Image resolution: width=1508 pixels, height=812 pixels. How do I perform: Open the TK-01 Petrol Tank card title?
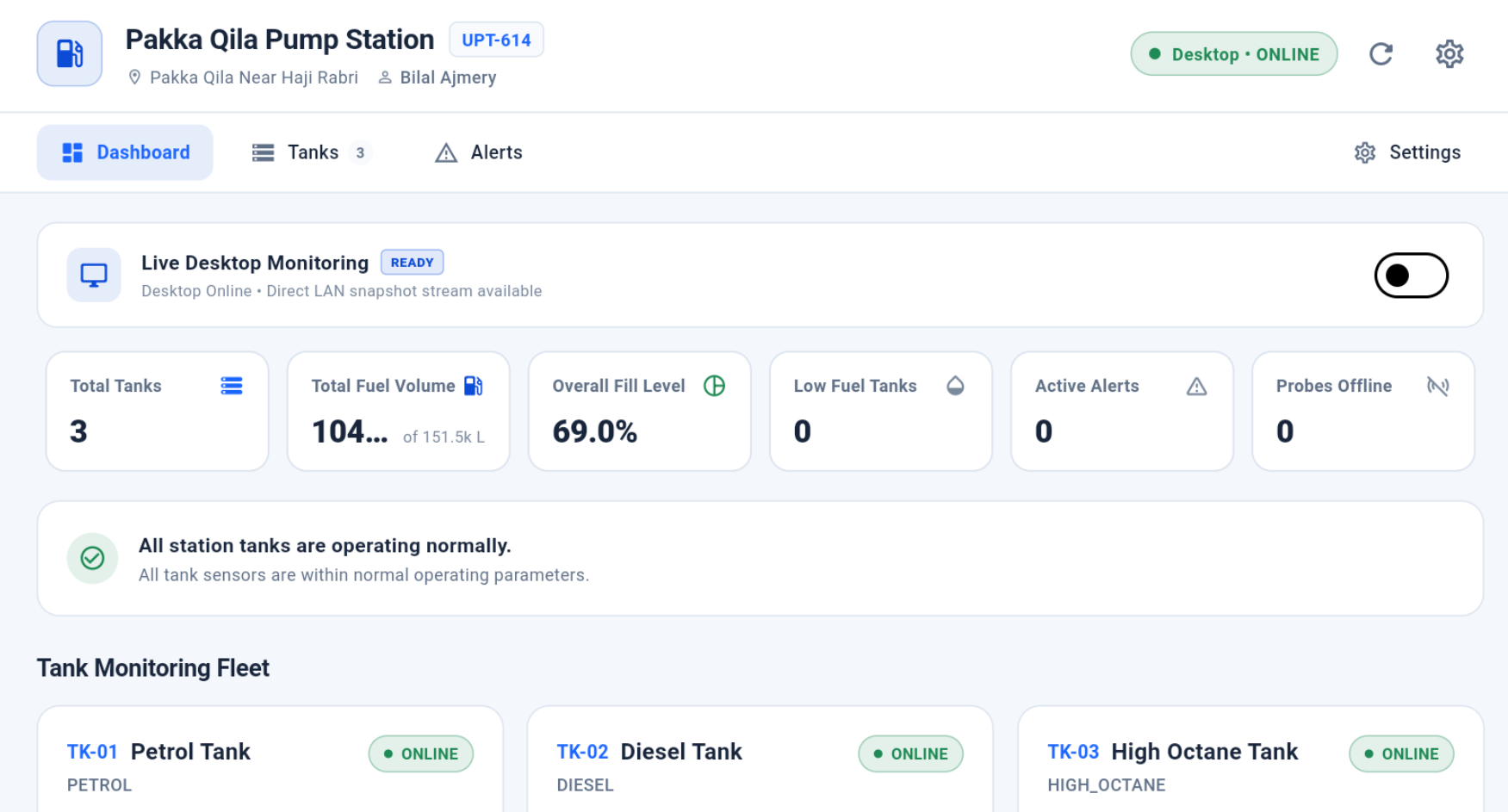[158, 752]
